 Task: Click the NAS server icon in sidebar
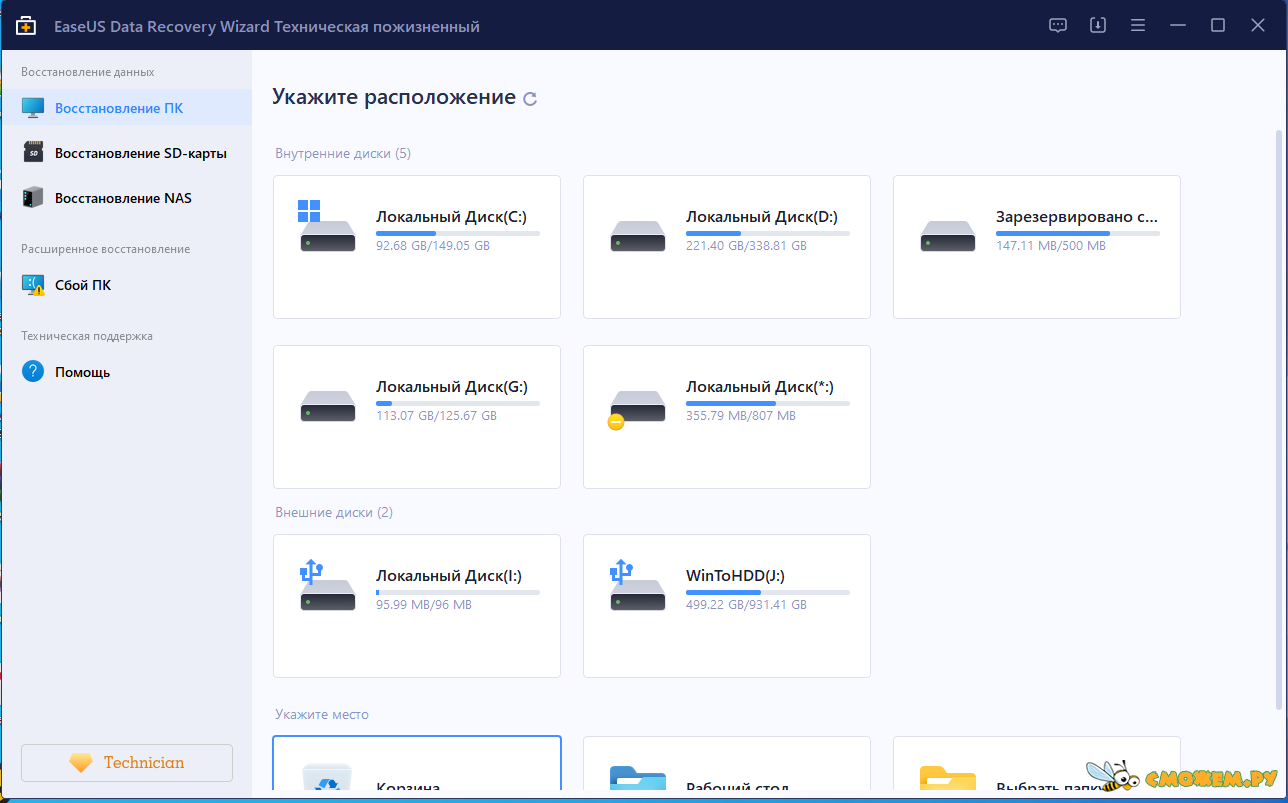(33, 198)
